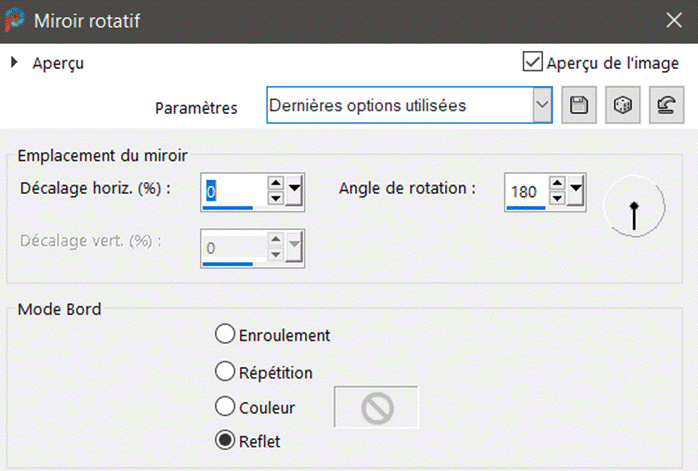
Task: Open Décalage horiz. slider dropdown arrow
Action: (x=295, y=190)
